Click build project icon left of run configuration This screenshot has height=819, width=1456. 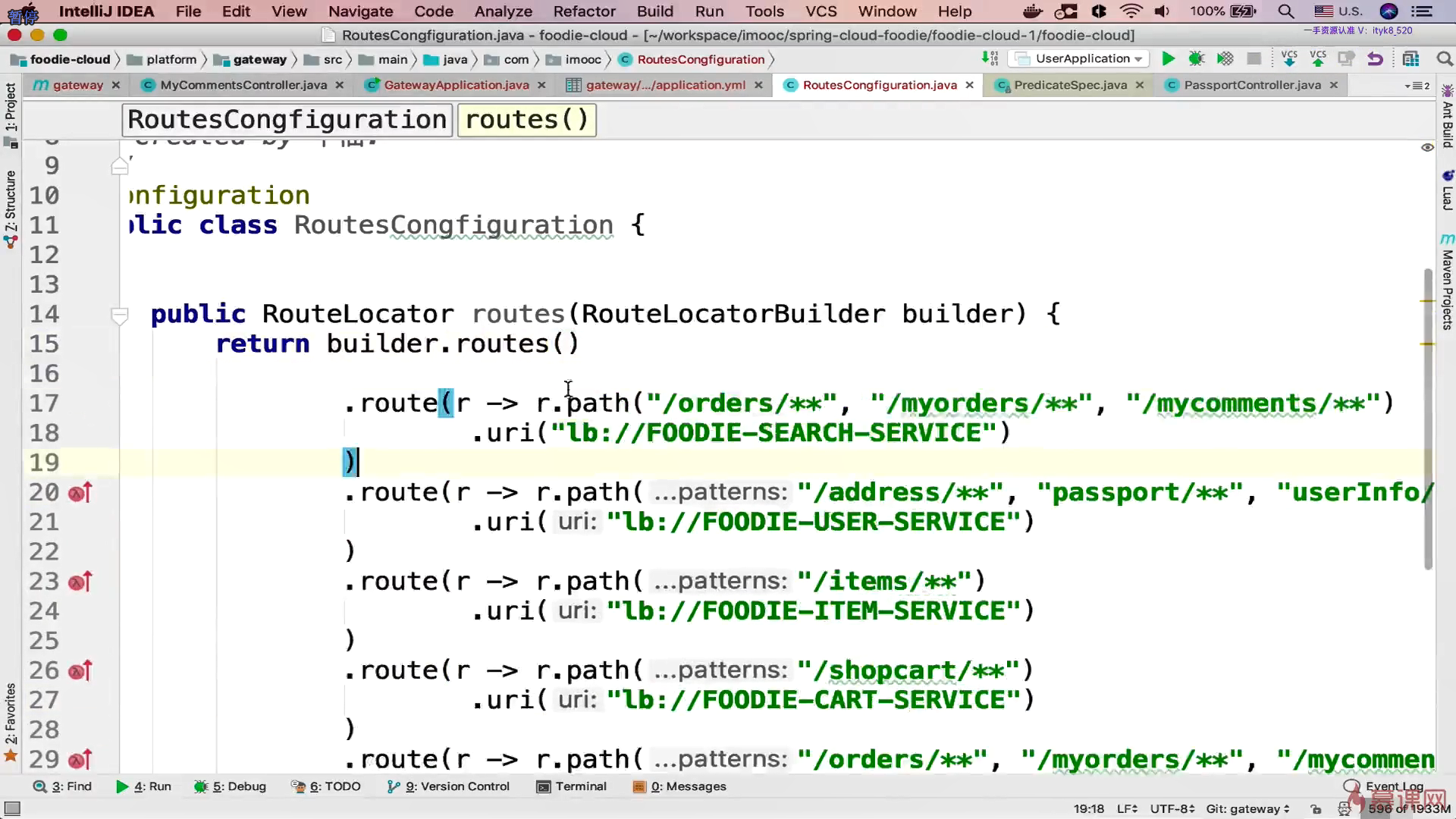tap(990, 59)
